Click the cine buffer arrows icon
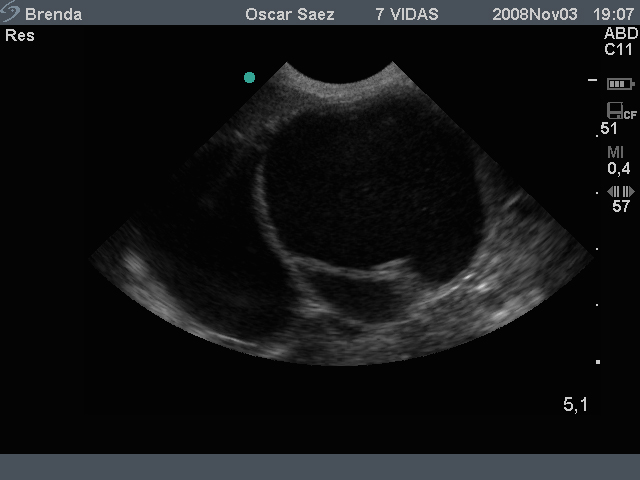Screen dimensions: 640x480 (620, 191)
